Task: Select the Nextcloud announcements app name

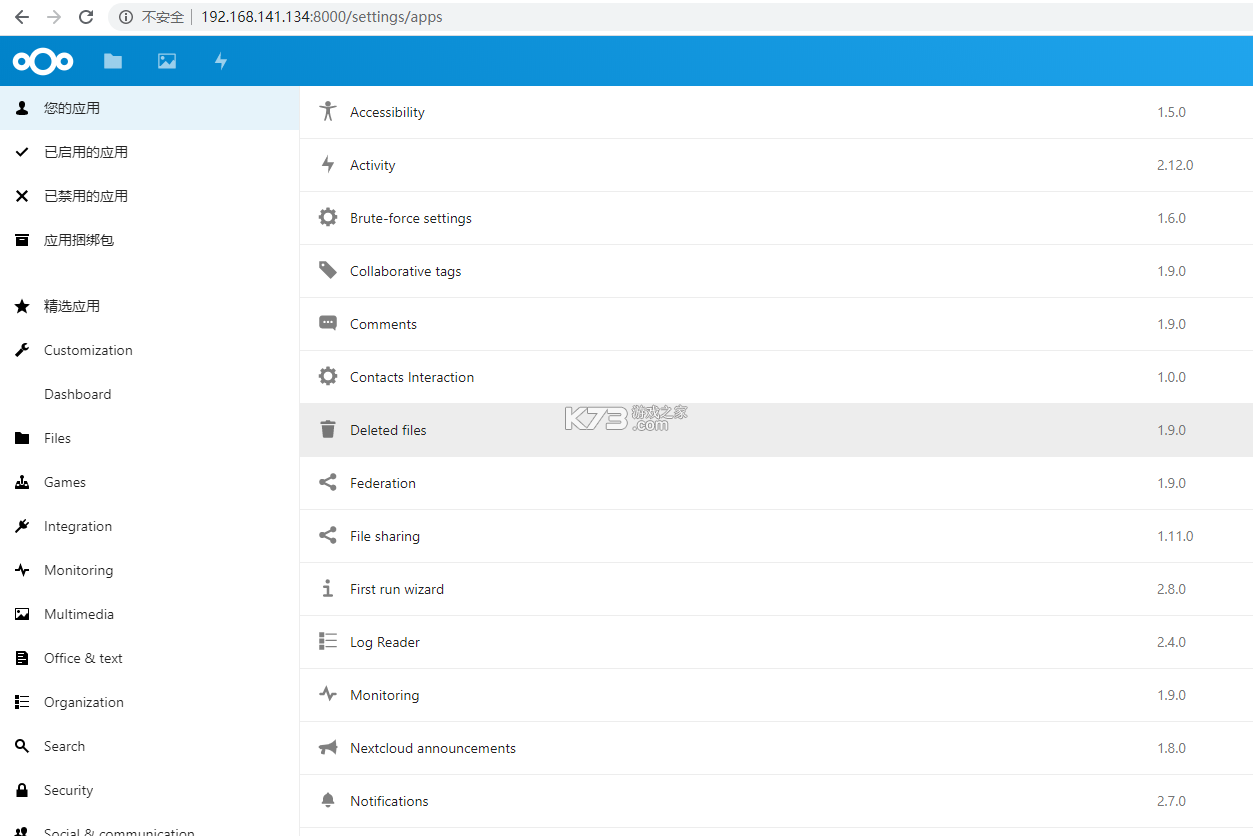Action: pyautogui.click(x=433, y=748)
